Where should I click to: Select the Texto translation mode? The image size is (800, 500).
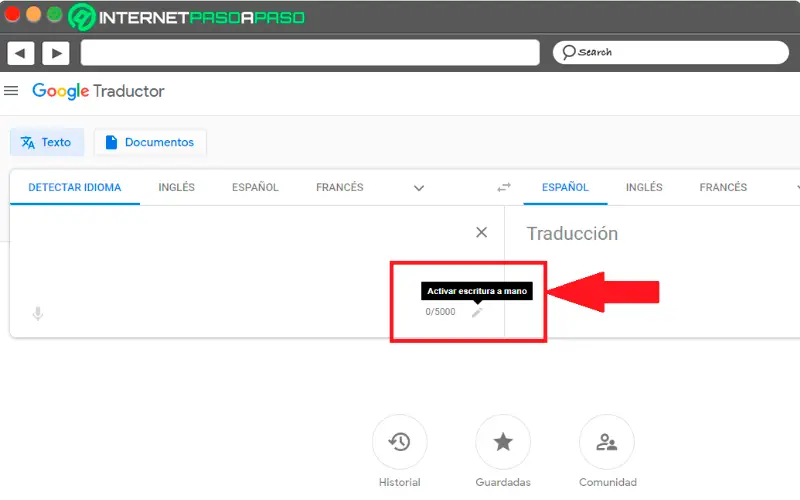pos(47,142)
